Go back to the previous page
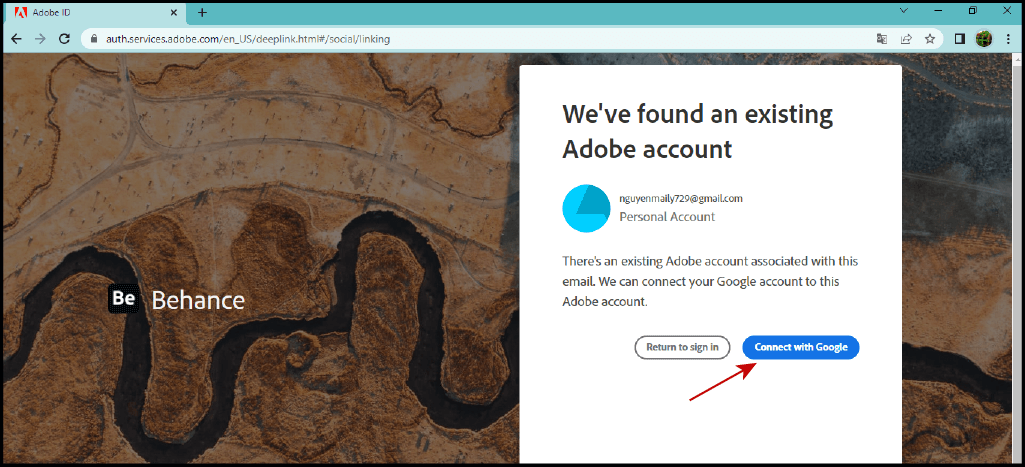This screenshot has width=1025, height=467. [16, 39]
